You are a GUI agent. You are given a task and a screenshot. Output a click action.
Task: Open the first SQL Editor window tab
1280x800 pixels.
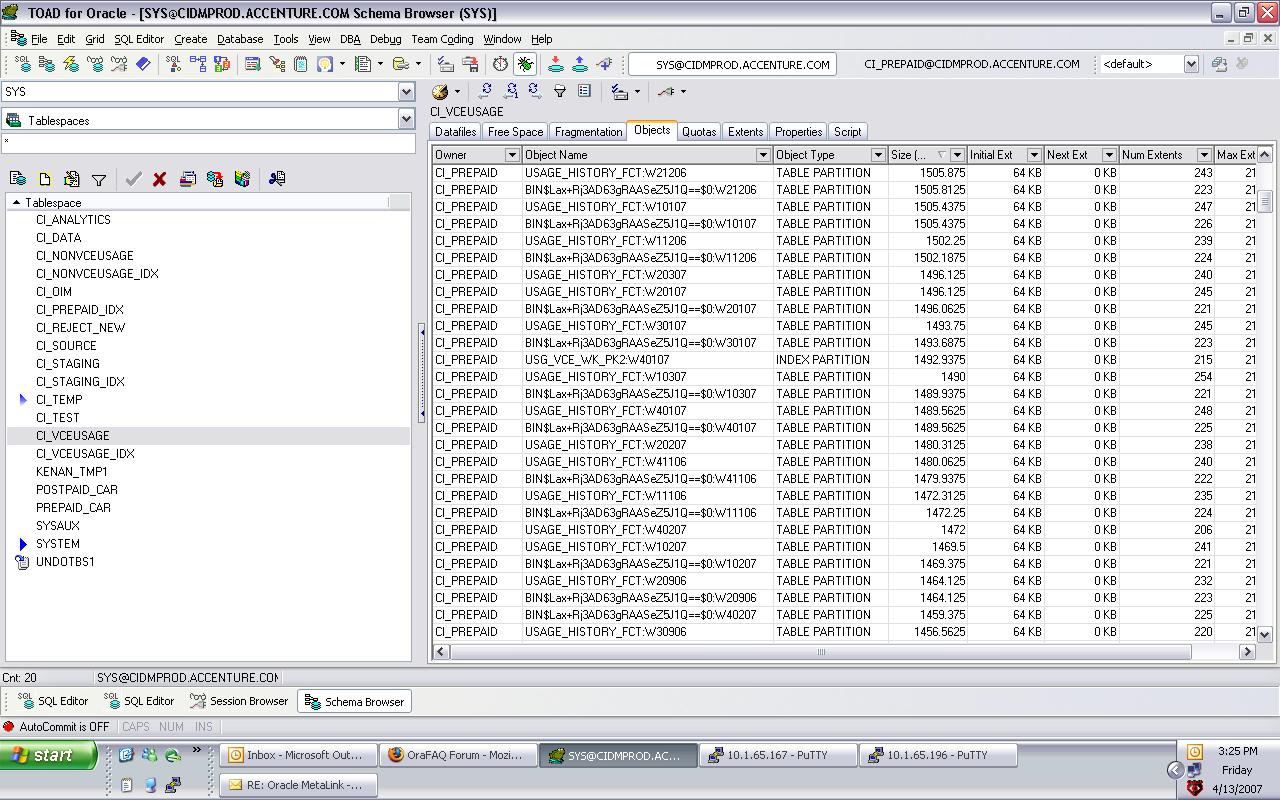[54, 701]
